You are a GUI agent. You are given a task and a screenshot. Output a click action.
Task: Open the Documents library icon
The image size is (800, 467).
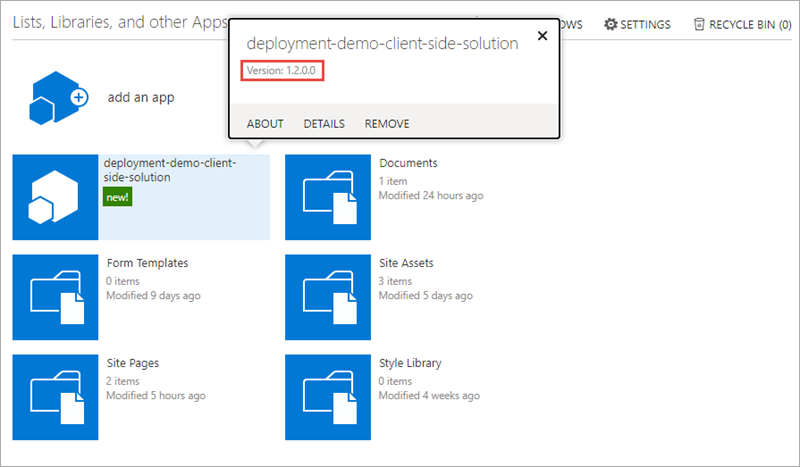tap(328, 197)
